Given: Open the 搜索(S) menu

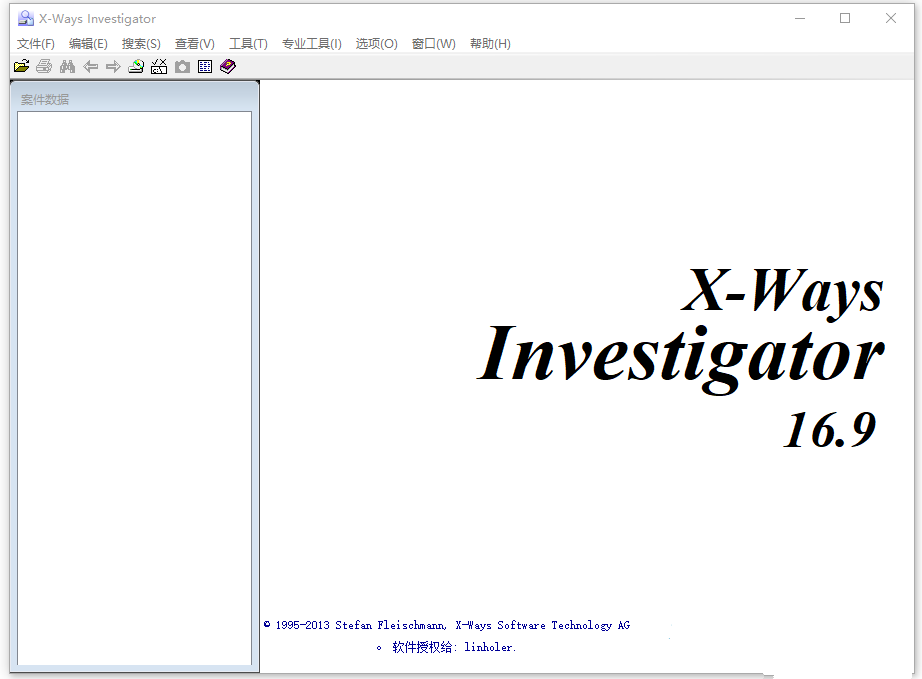Looking at the screenshot, I should pos(141,43).
